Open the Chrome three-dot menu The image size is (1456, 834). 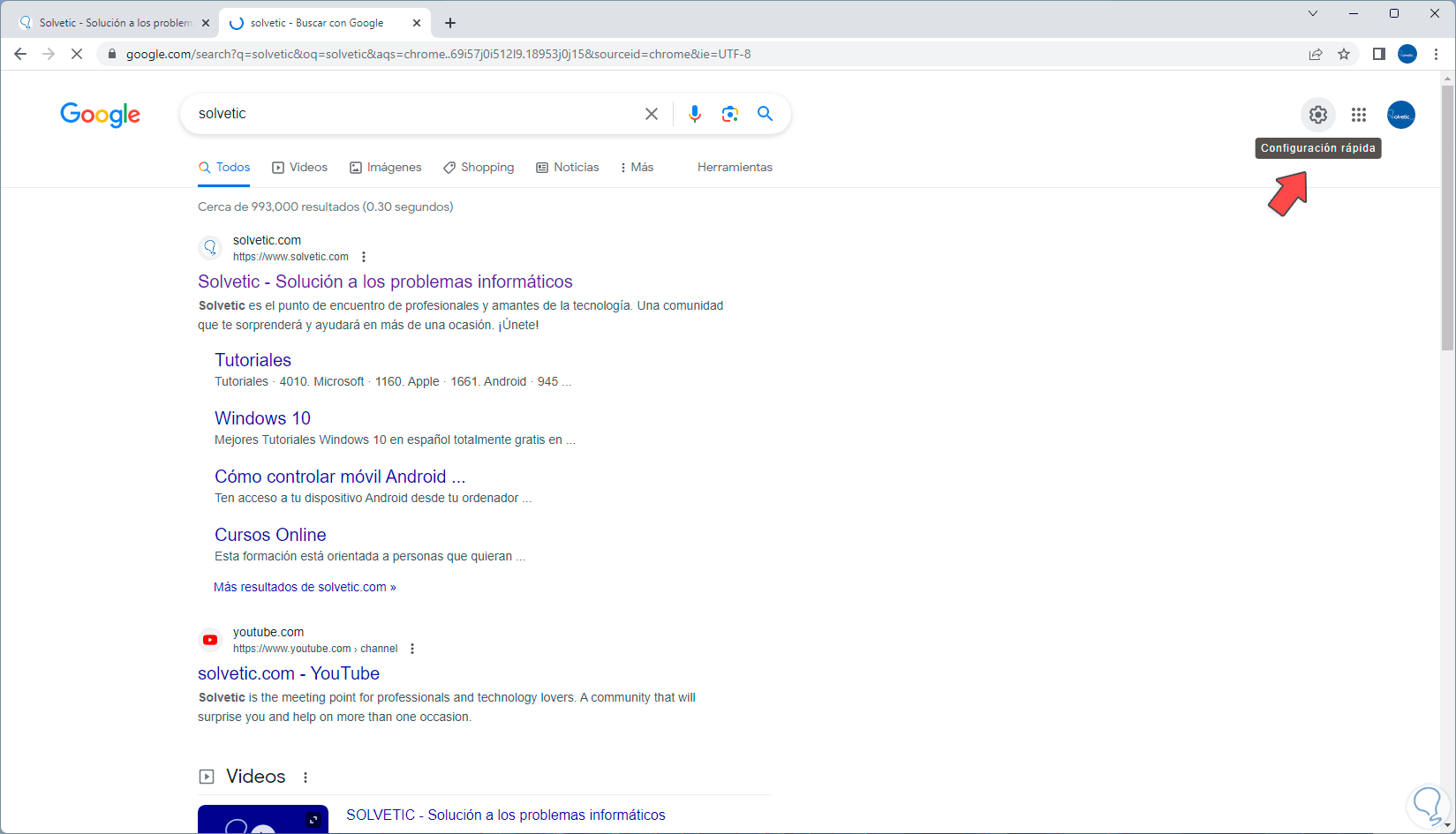pos(1437,54)
